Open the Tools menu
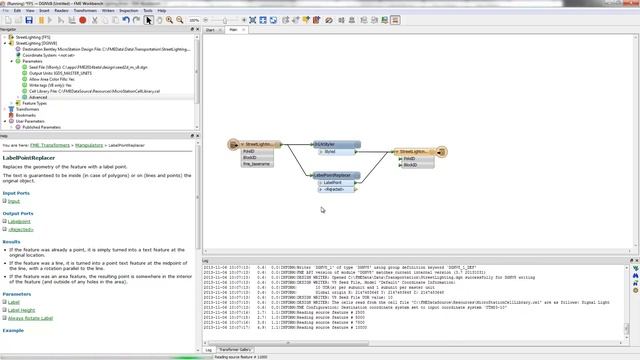This screenshot has width=640, height=360. pos(148,11)
